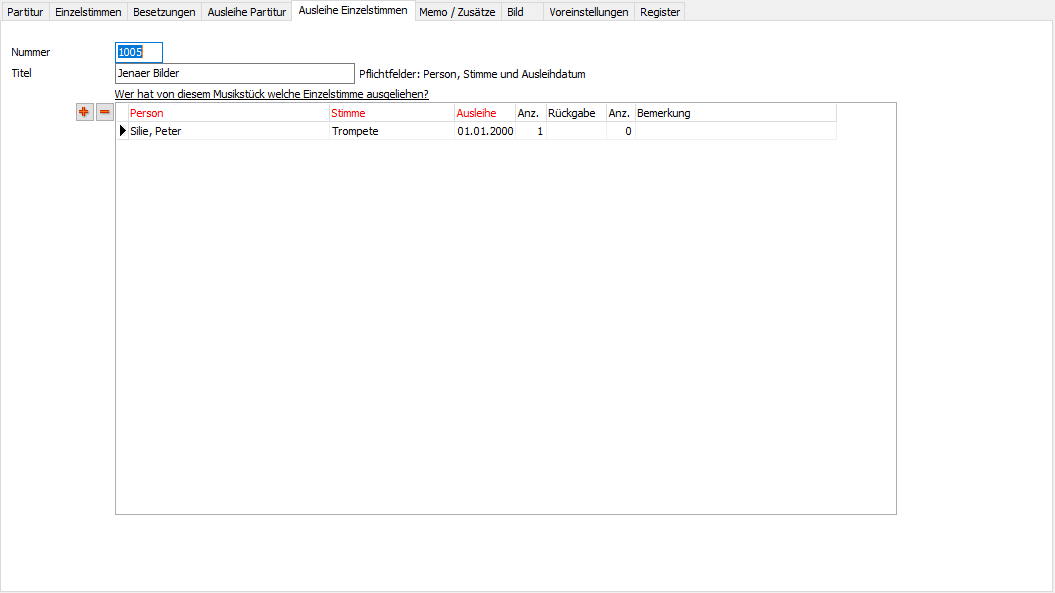Show the Bild tab

click(x=516, y=12)
